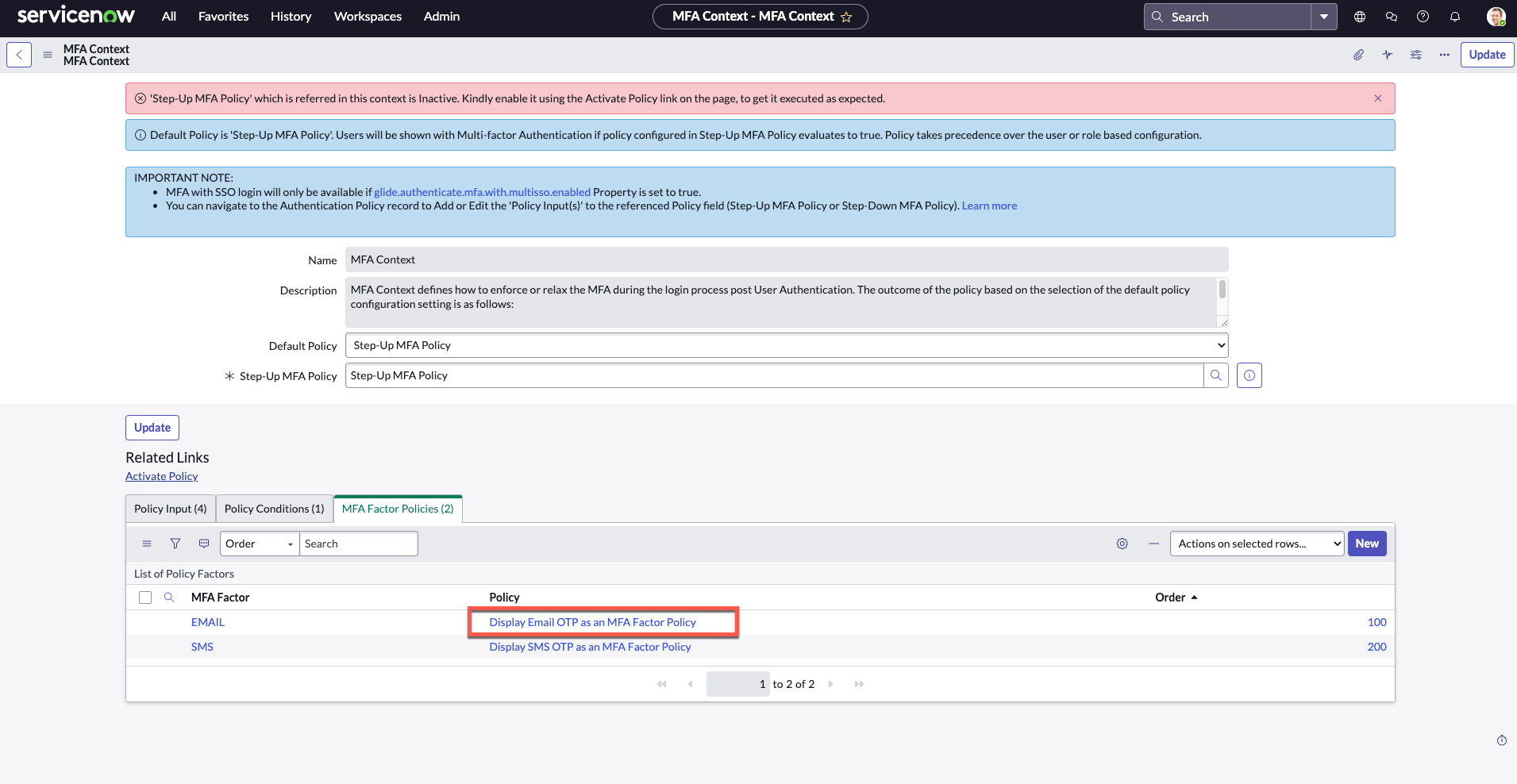The width and height of the screenshot is (1517, 784).
Task: Click the Update button below the form
Action: [x=152, y=428]
